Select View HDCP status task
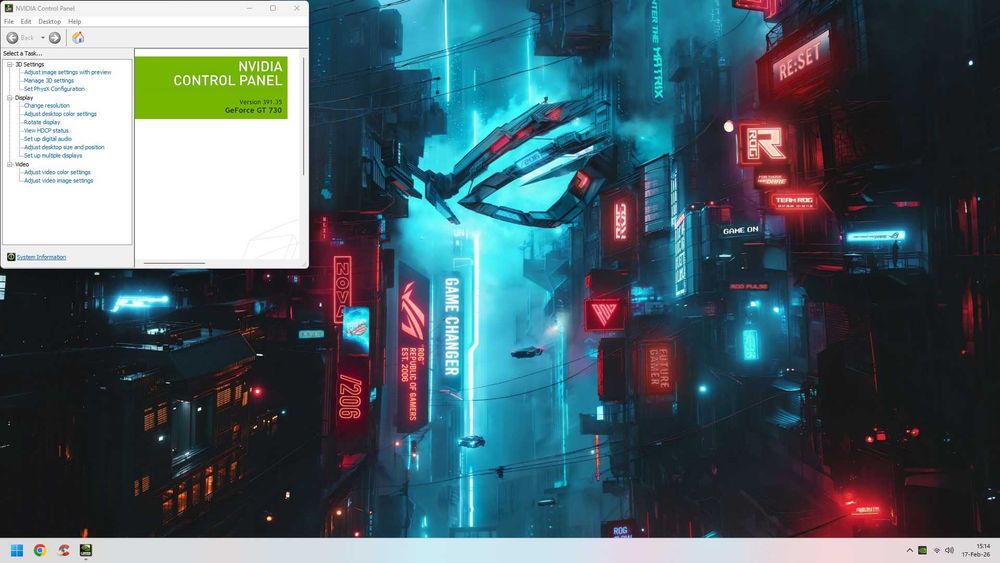This screenshot has height=563, width=1000. [x=46, y=131]
